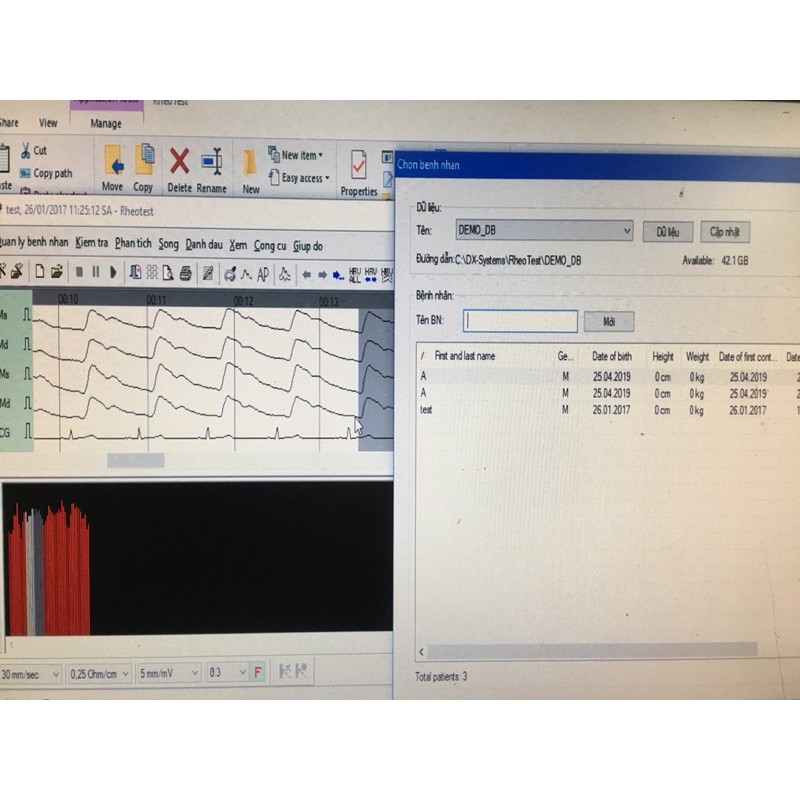
Task: Open the 0.3 value dropdown
Action: tap(228, 673)
